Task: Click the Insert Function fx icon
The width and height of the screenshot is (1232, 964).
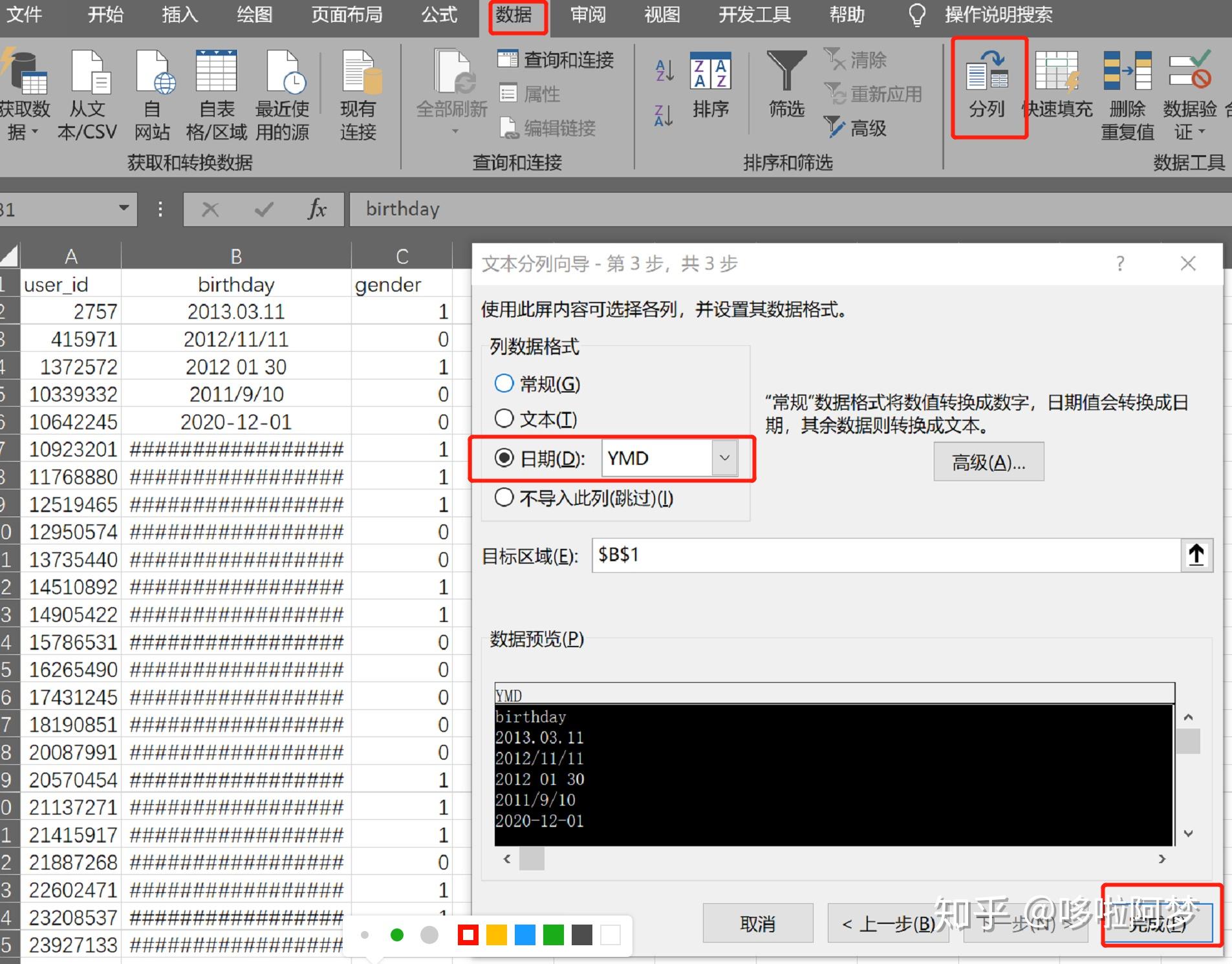Action: tap(317, 209)
